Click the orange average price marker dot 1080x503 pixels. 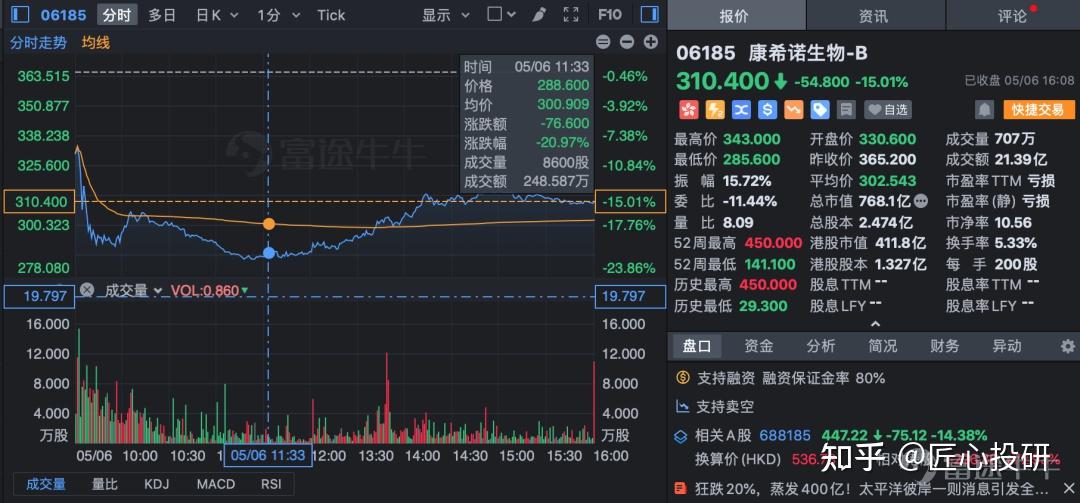pos(269,224)
